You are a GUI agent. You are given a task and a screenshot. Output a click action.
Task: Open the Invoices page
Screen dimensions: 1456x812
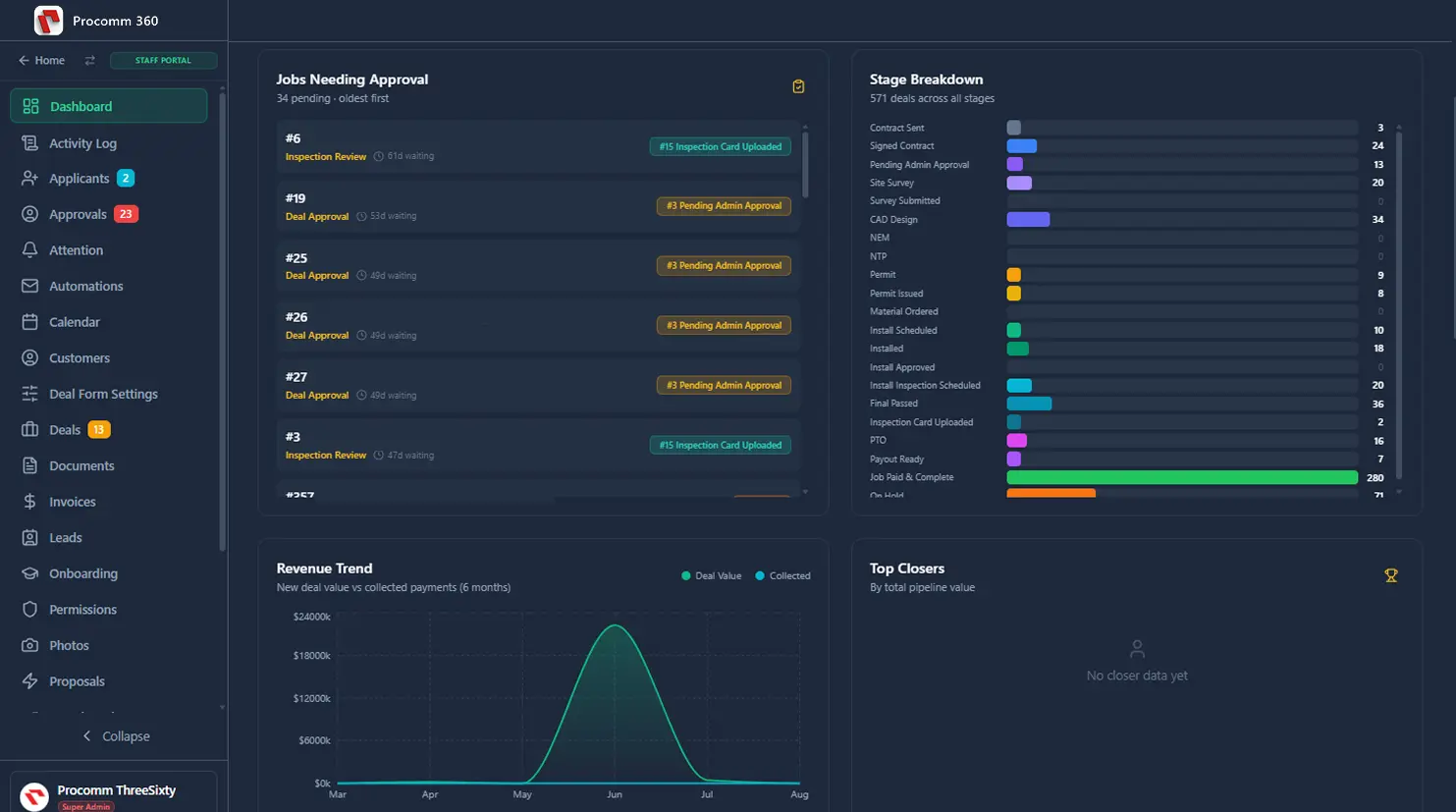[108, 502]
